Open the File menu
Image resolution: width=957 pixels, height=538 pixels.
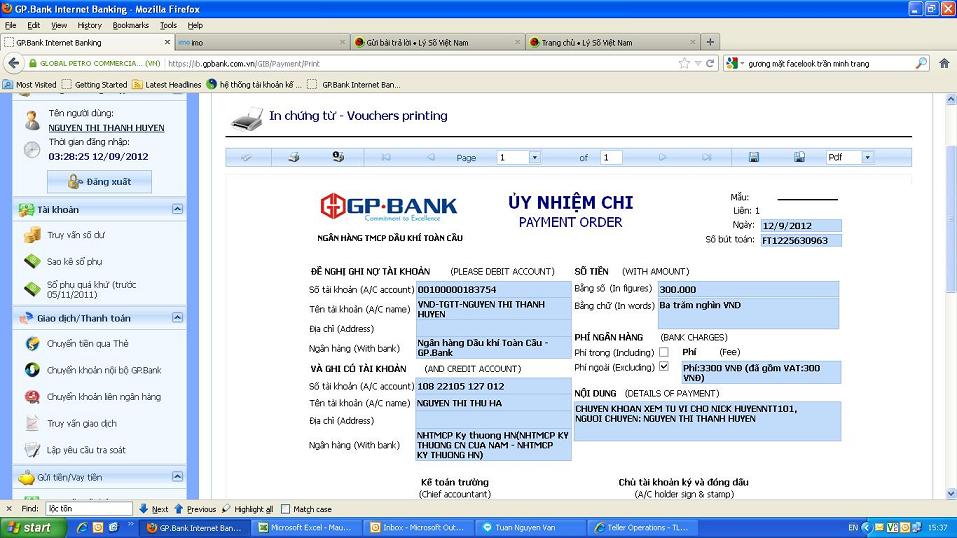click(10, 26)
